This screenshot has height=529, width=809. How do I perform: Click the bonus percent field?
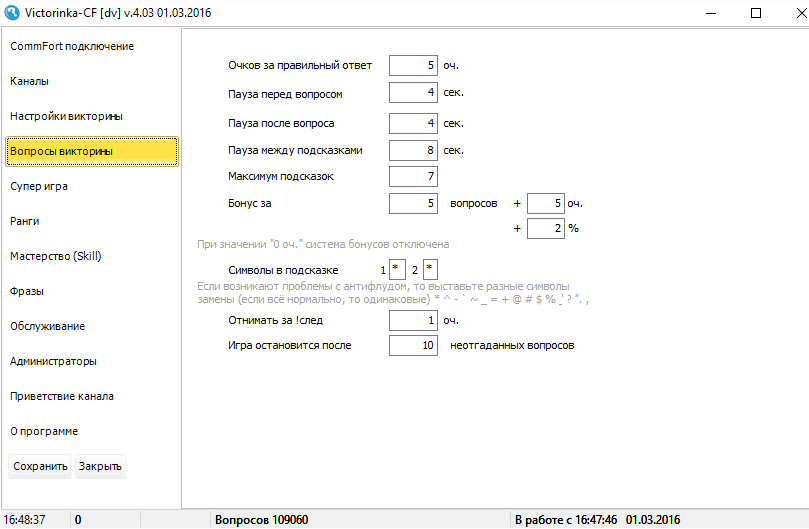545,229
